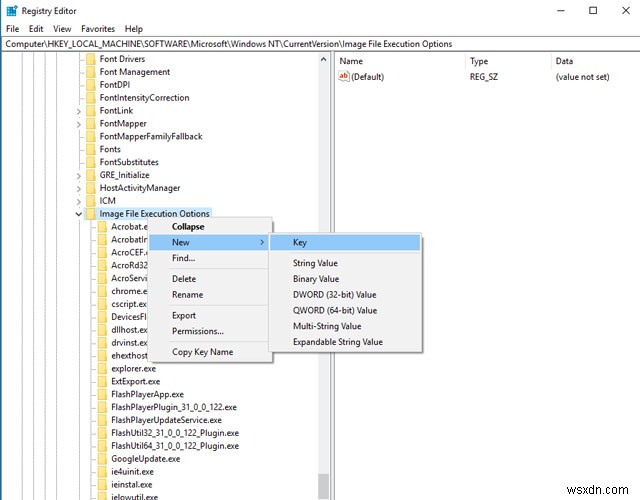Select Export in the context menu
Image resolution: width=640 pixels, height=500 pixels.
(x=210, y=316)
